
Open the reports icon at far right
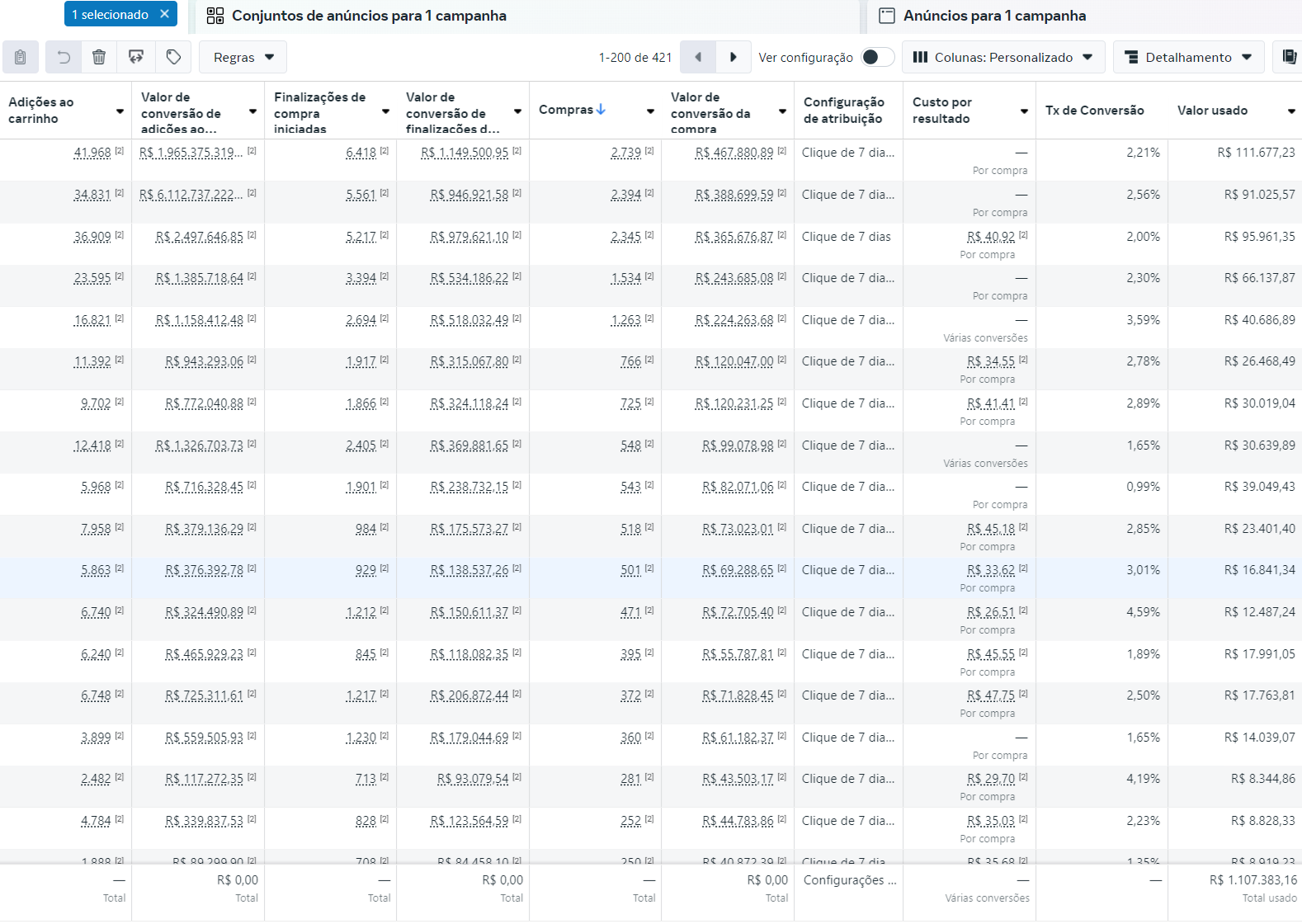(x=1289, y=57)
